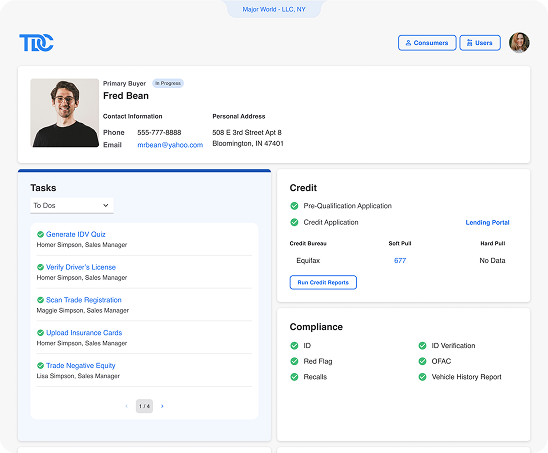548x453 pixels.
Task: Click Fred Bean name heading
Action: point(126,96)
